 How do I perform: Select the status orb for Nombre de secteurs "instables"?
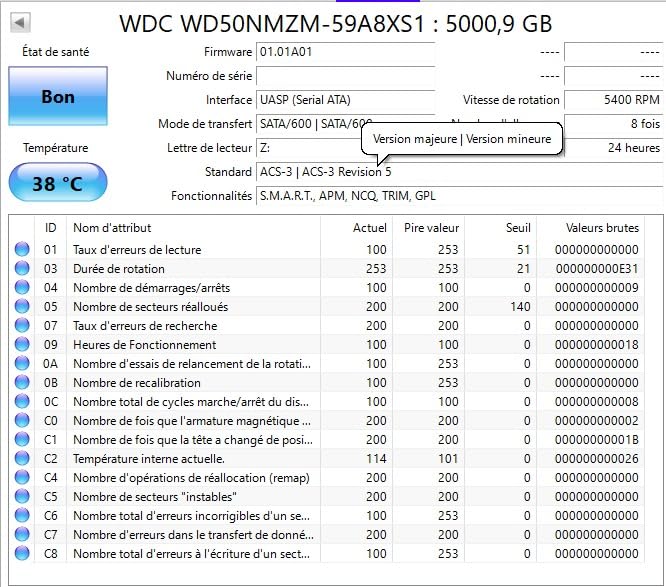(x=22, y=496)
